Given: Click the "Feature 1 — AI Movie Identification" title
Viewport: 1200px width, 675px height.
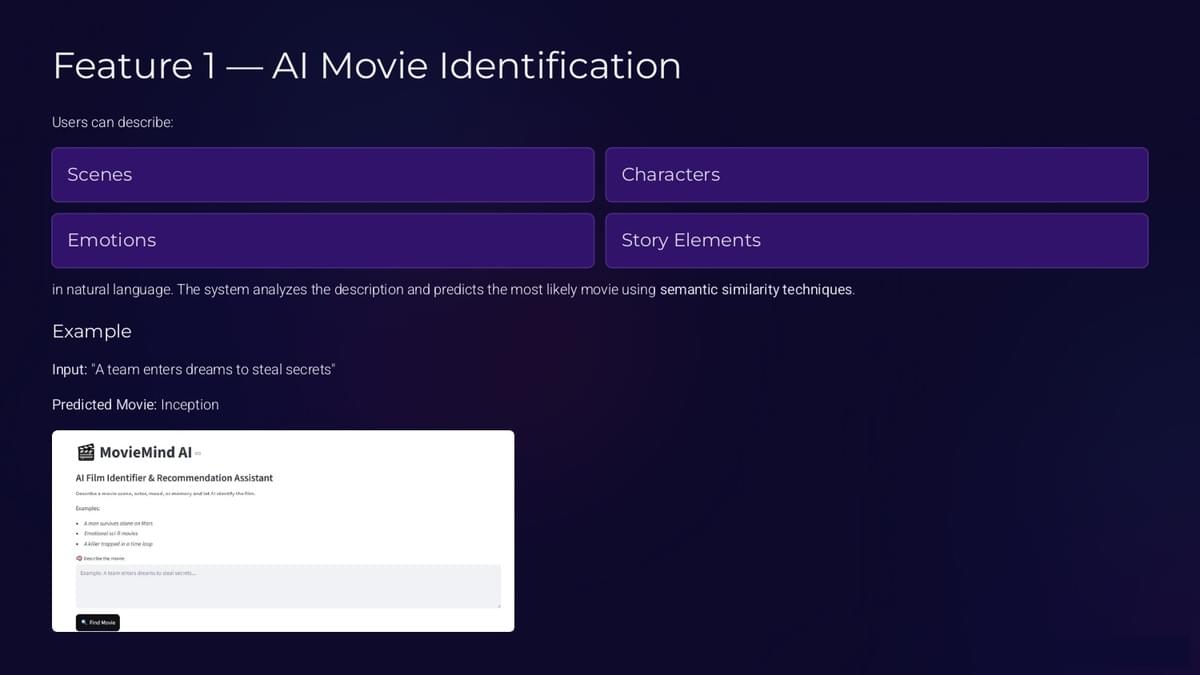Looking at the screenshot, I should pos(366,66).
